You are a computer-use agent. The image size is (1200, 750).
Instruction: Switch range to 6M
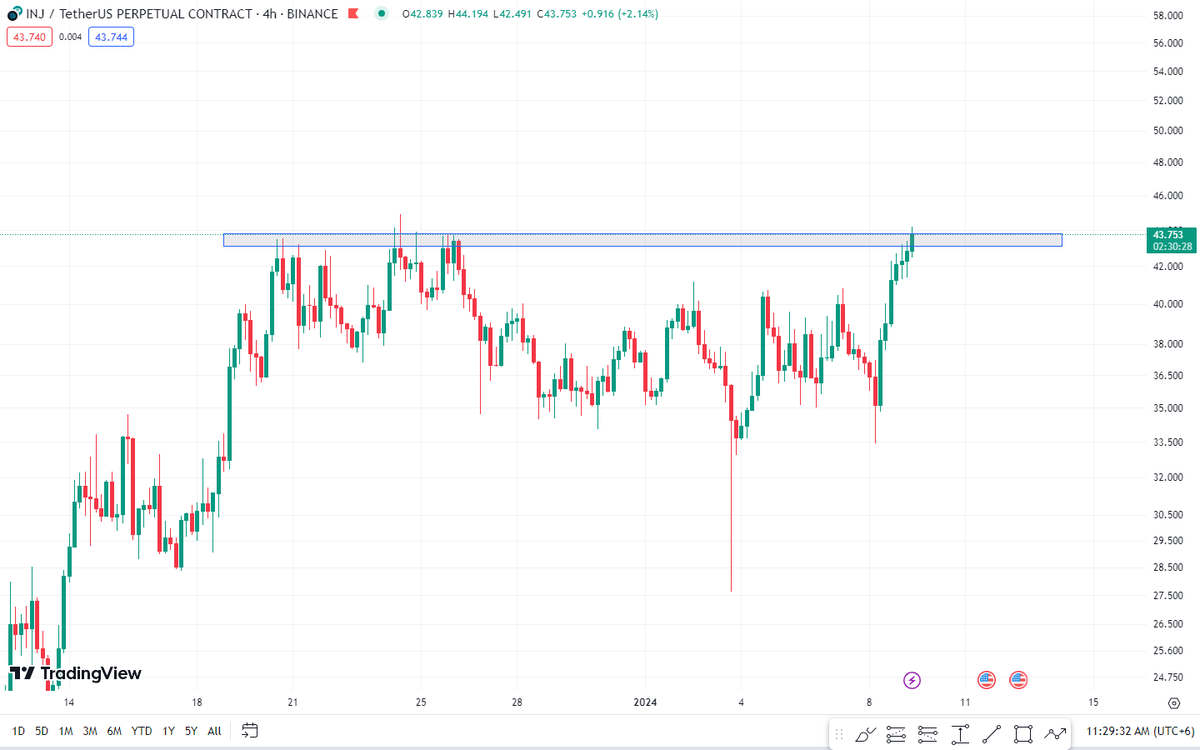coord(114,731)
